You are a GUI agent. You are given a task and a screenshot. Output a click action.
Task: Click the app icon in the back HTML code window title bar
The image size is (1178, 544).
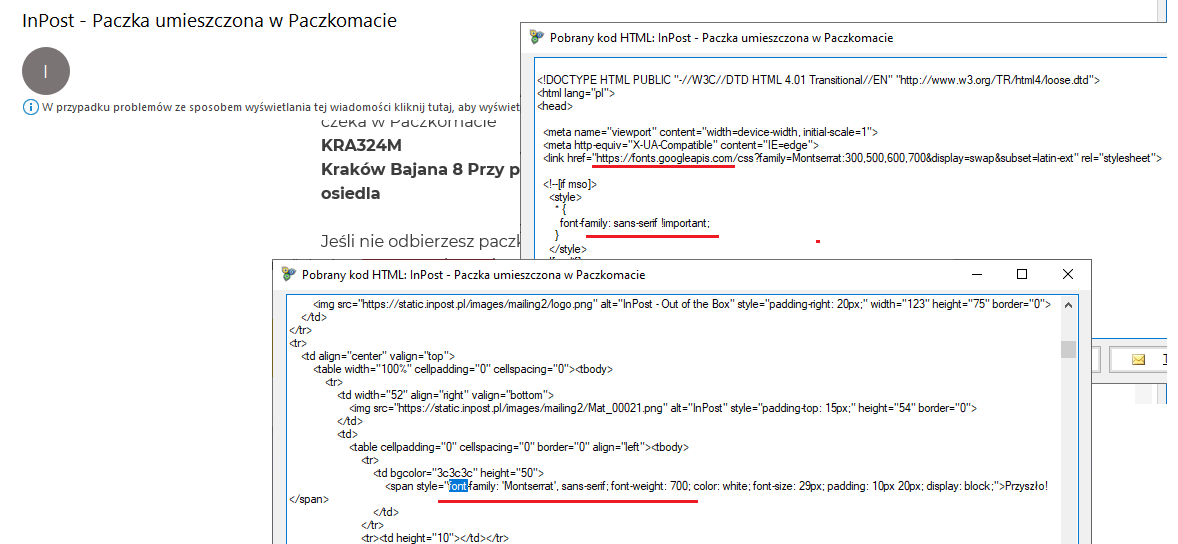click(536, 37)
